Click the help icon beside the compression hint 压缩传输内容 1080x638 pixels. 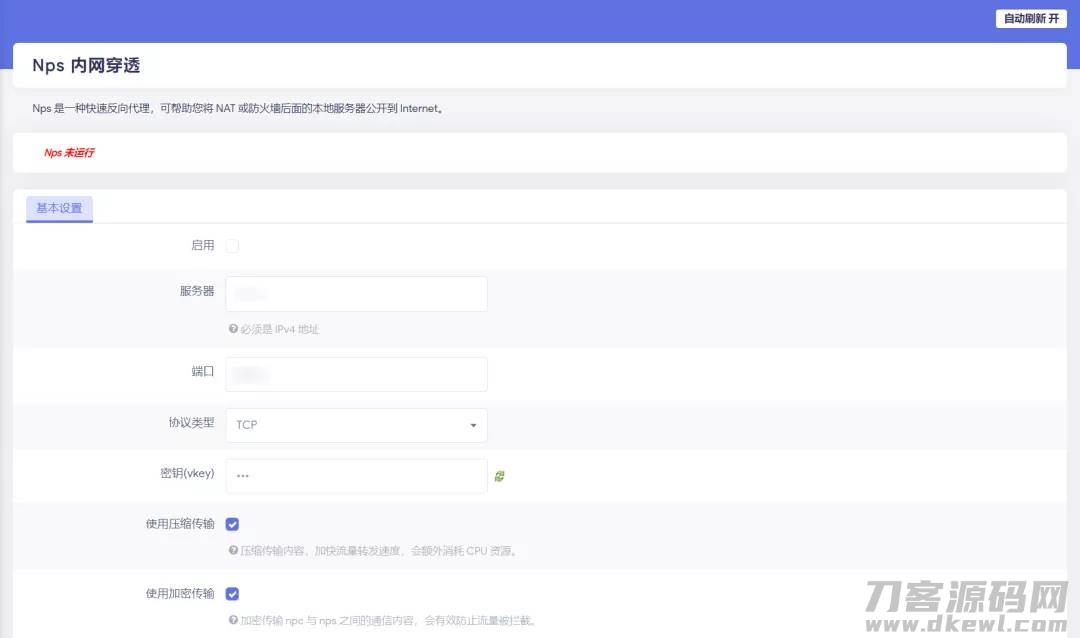[x=233, y=550]
